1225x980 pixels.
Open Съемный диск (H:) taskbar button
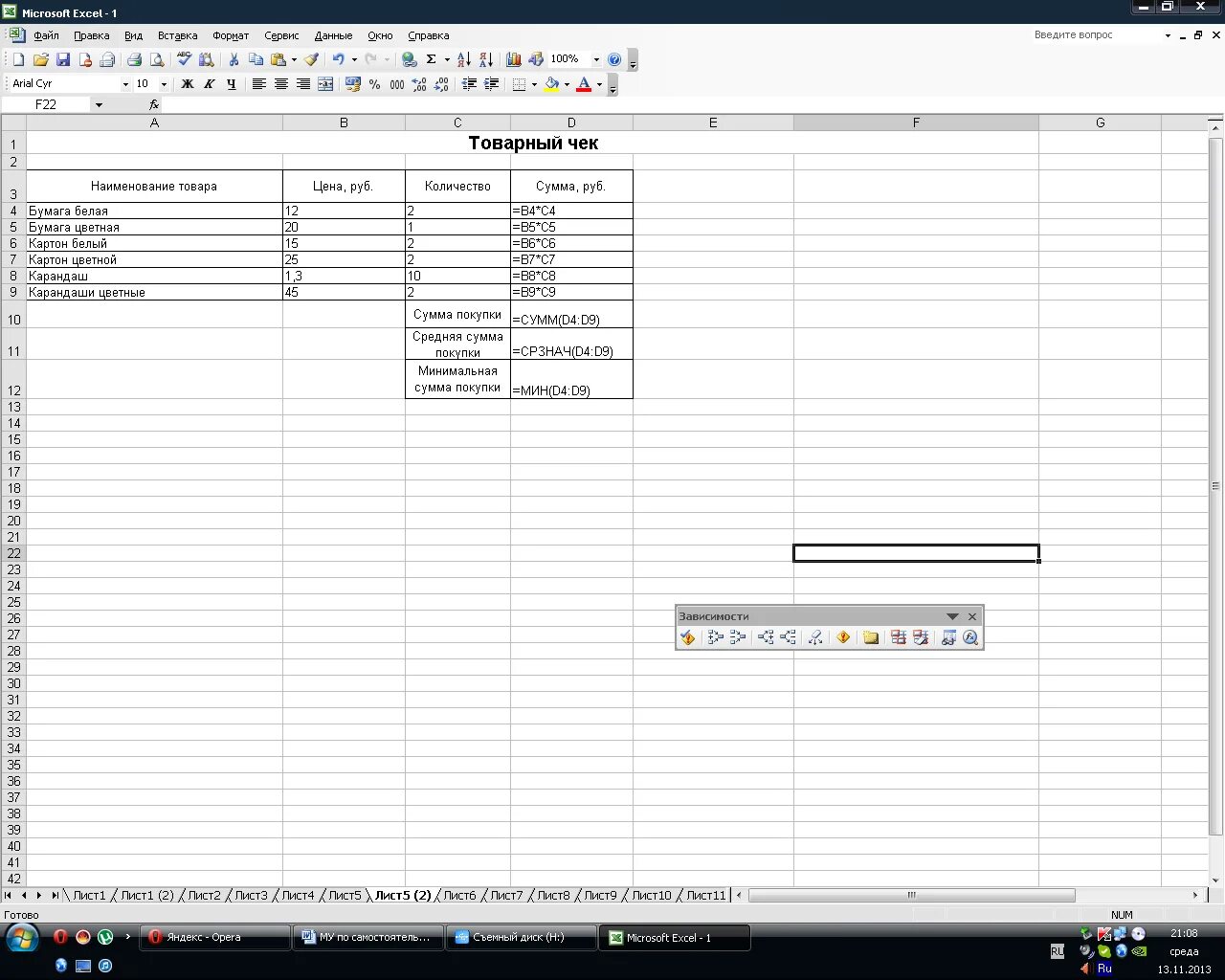522,938
